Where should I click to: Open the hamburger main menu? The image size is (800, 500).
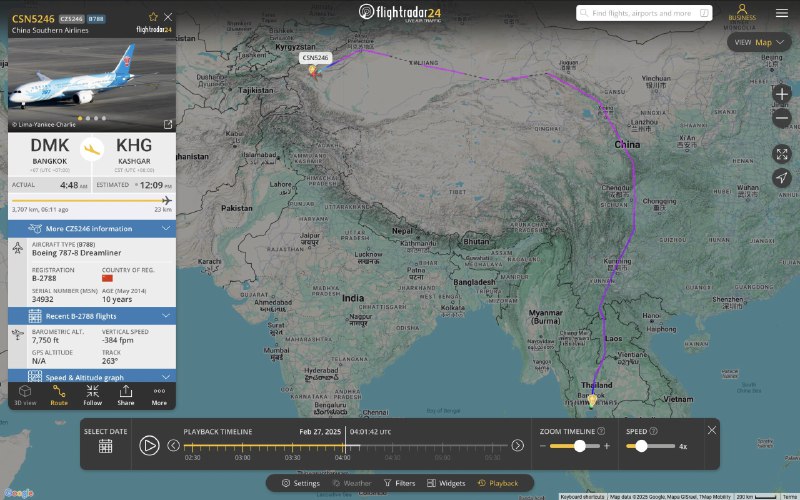coord(781,13)
